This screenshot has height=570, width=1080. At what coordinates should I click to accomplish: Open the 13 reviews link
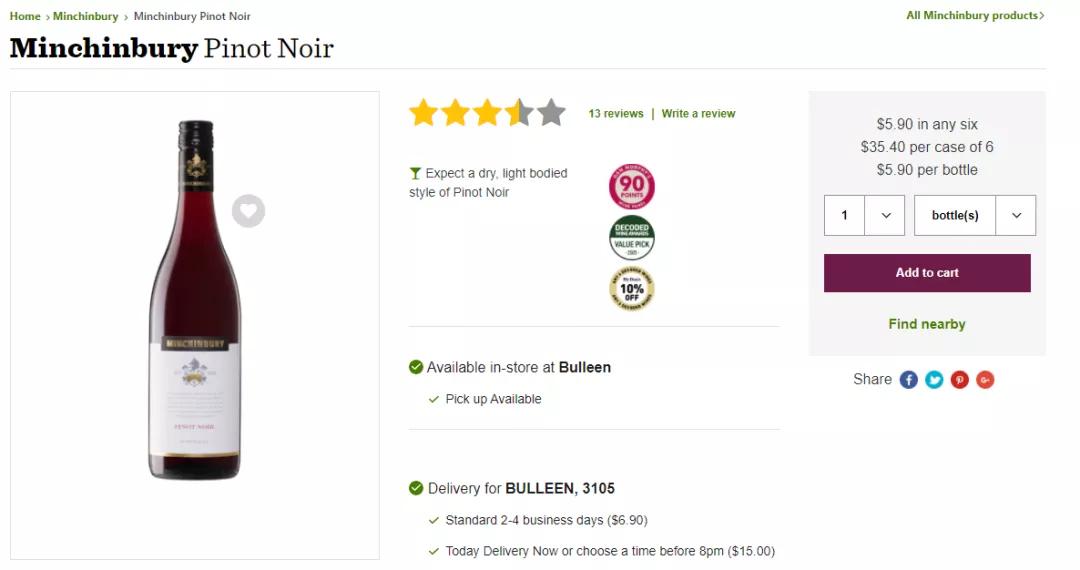[x=616, y=114]
